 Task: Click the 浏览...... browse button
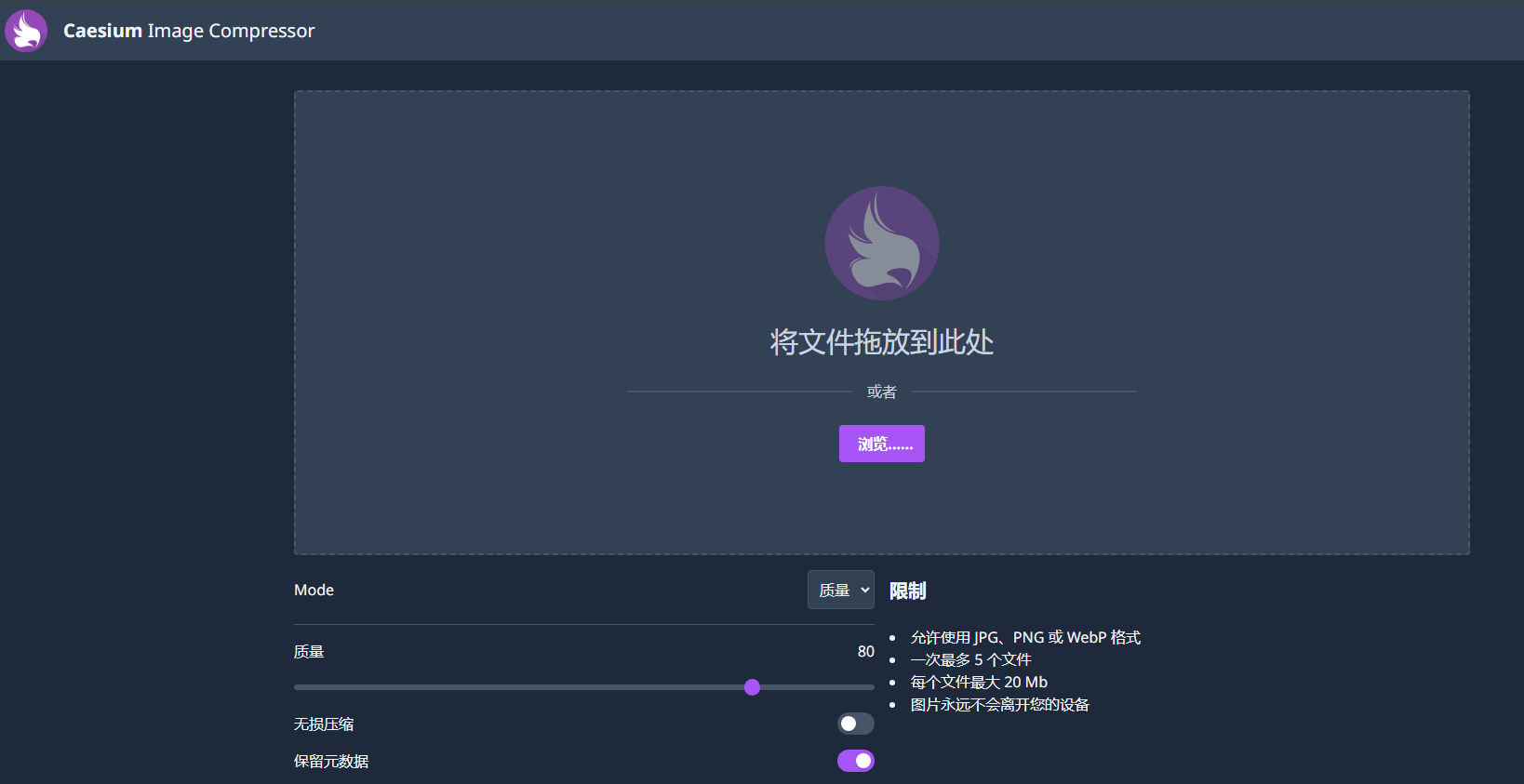point(882,444)
